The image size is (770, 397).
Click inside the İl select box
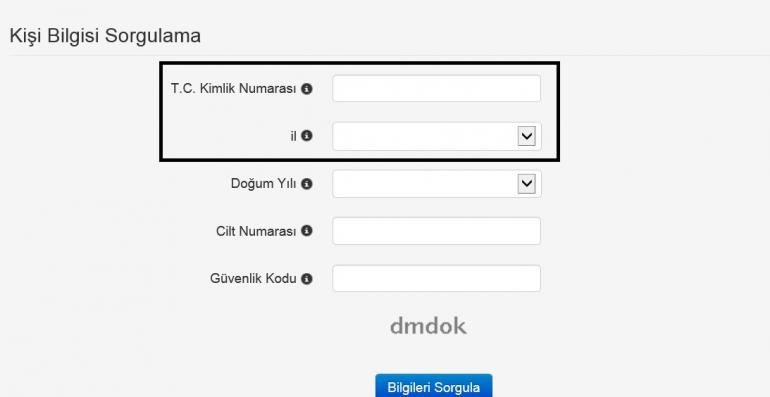(437, 136)
